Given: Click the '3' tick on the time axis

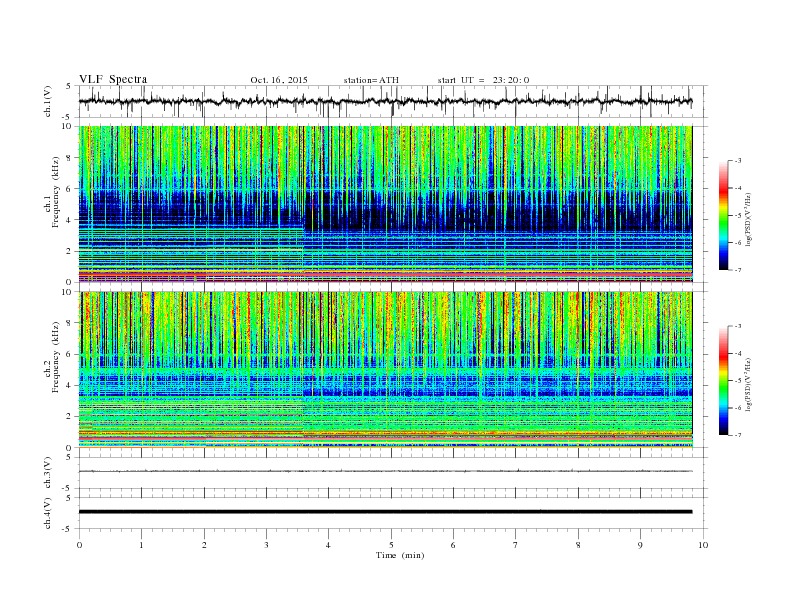Looking at the screenshot, I should 266,545.
